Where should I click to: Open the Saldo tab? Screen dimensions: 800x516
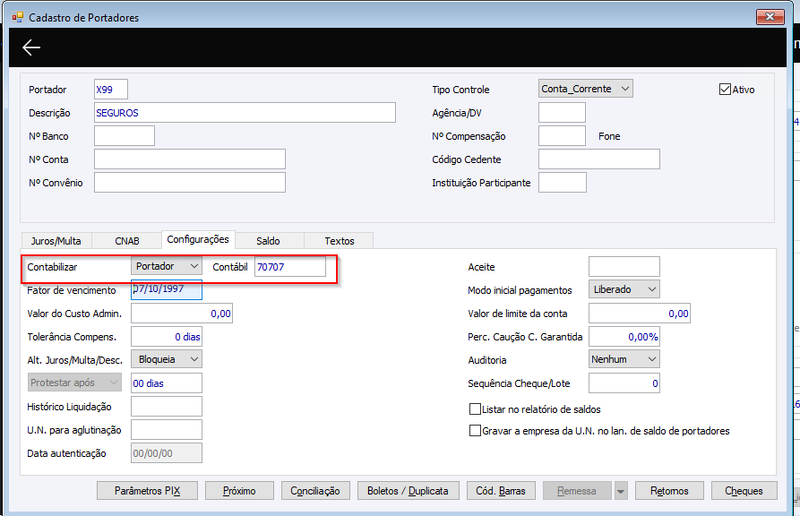(x=268, y=241)
